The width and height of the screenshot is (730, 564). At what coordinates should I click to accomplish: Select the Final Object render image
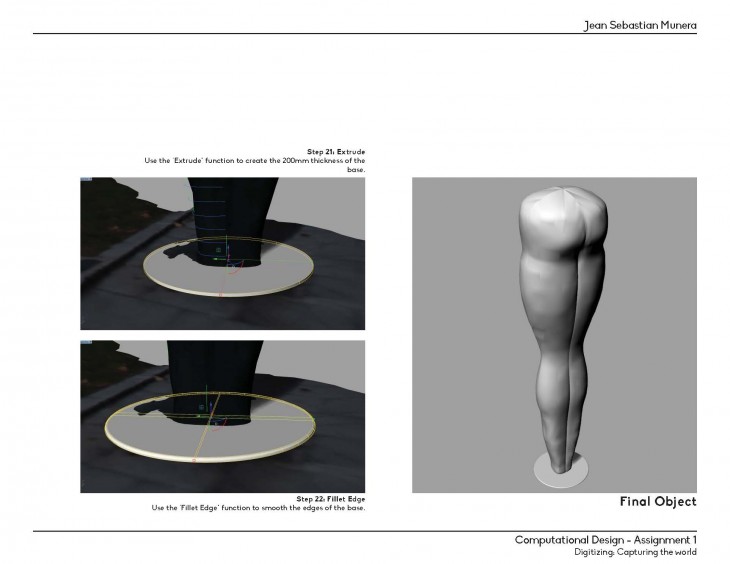(x=554, y=335)
